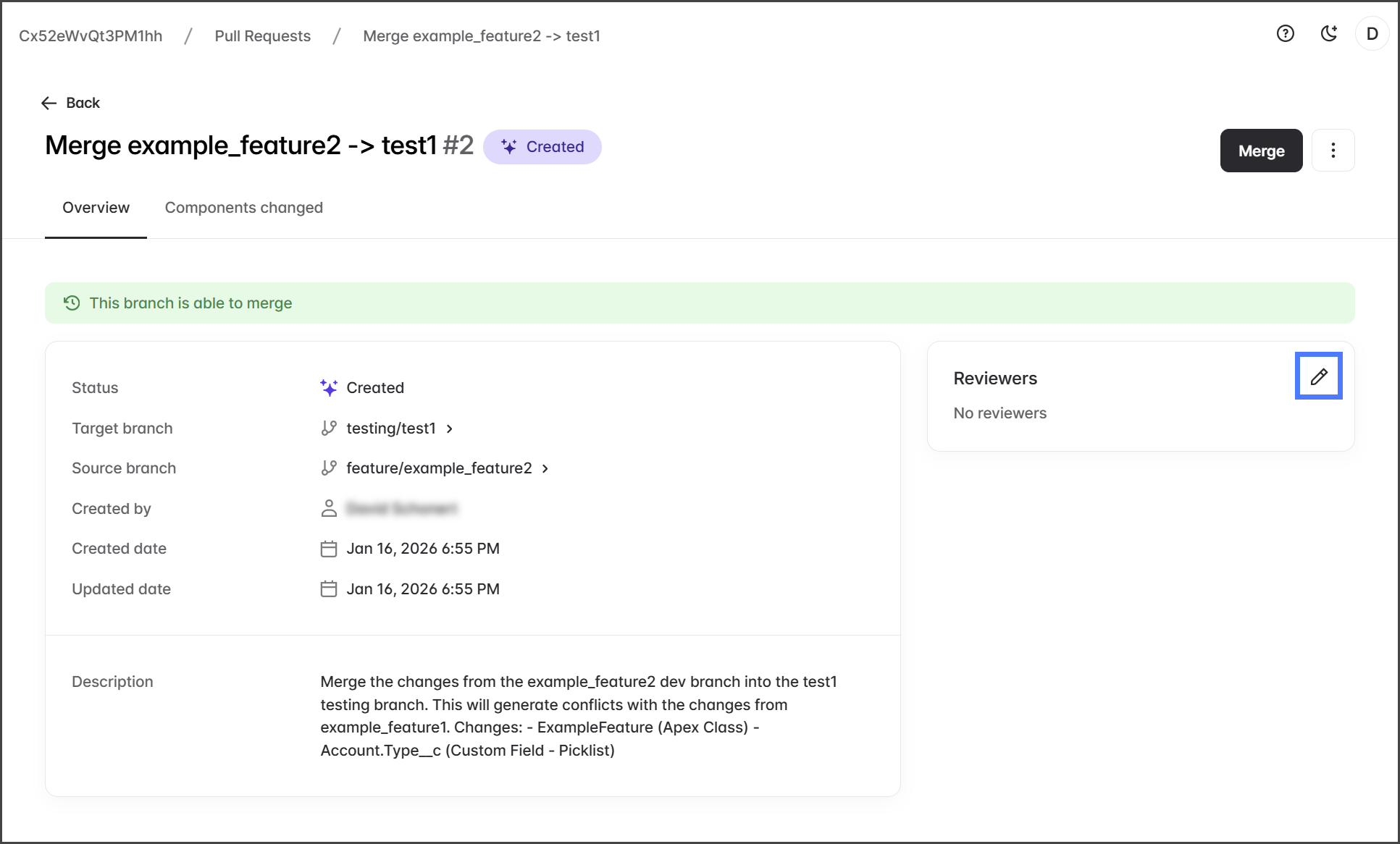Open the Cx52eWvQt3PM1hh breadcrumb
1400x844 pixels.
[91, 36]
